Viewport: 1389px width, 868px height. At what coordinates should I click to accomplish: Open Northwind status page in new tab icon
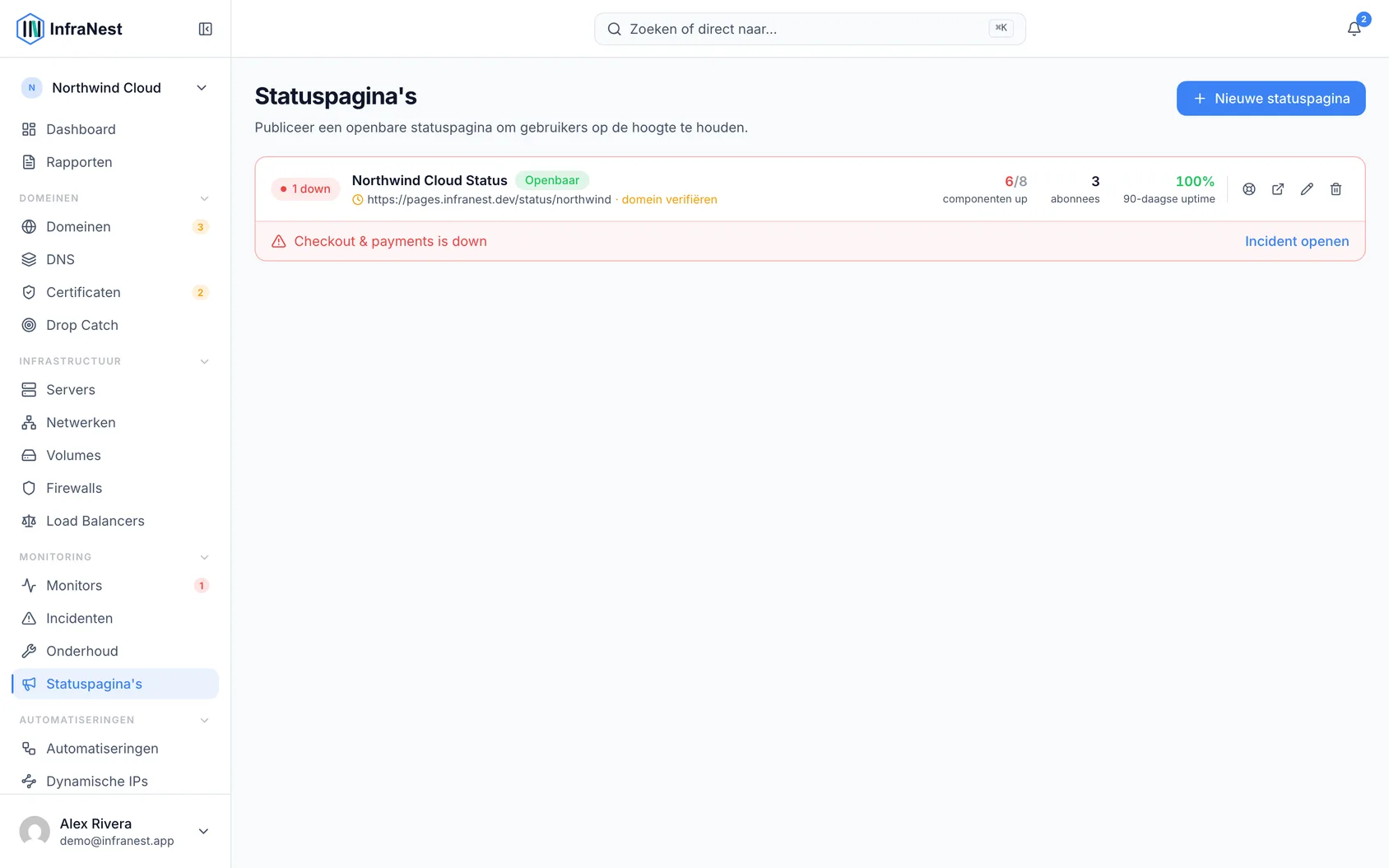(1278, 189)
